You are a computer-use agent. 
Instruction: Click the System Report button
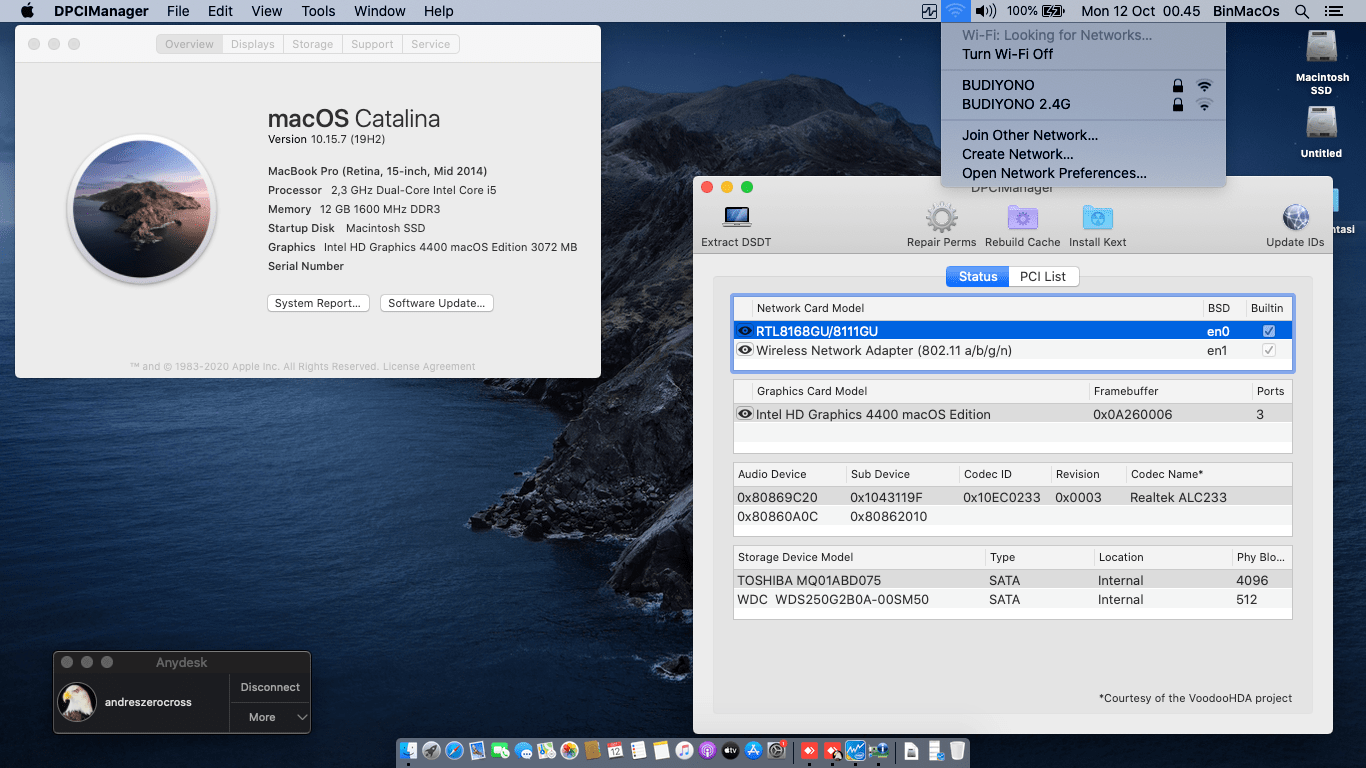point(318,302)
